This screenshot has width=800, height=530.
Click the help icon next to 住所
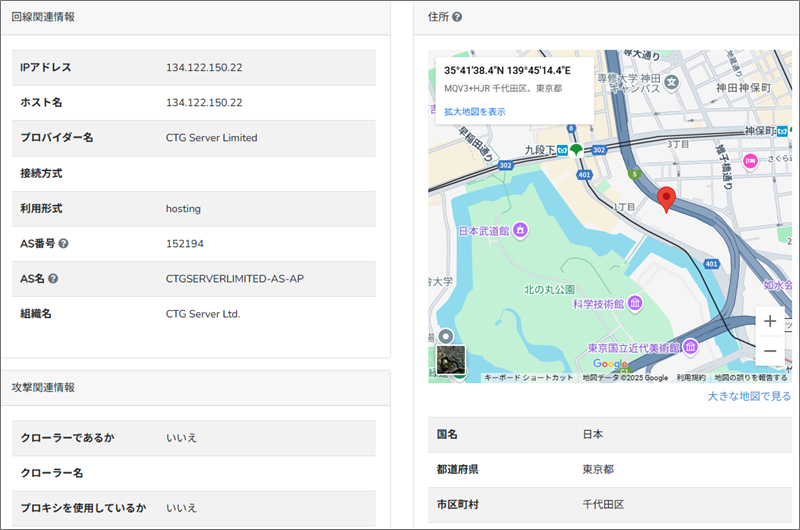(457, 17)
